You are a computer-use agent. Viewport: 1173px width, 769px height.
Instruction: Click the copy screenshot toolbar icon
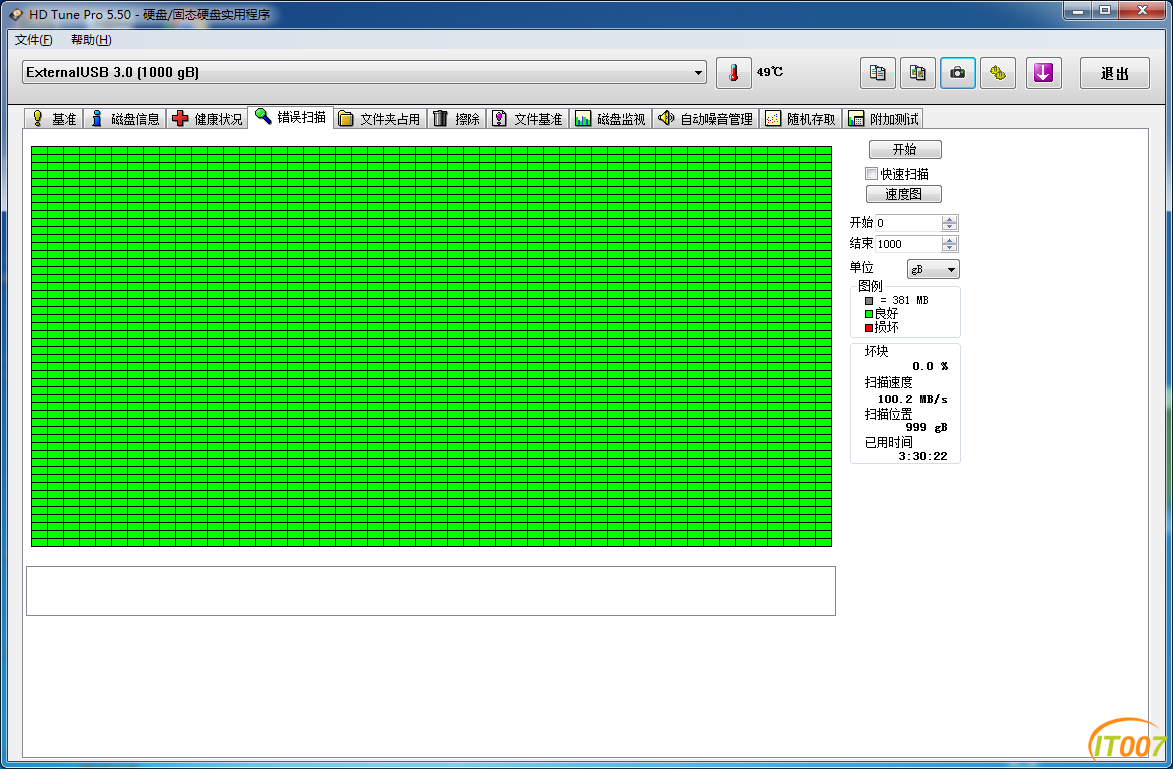click(917, 73)
